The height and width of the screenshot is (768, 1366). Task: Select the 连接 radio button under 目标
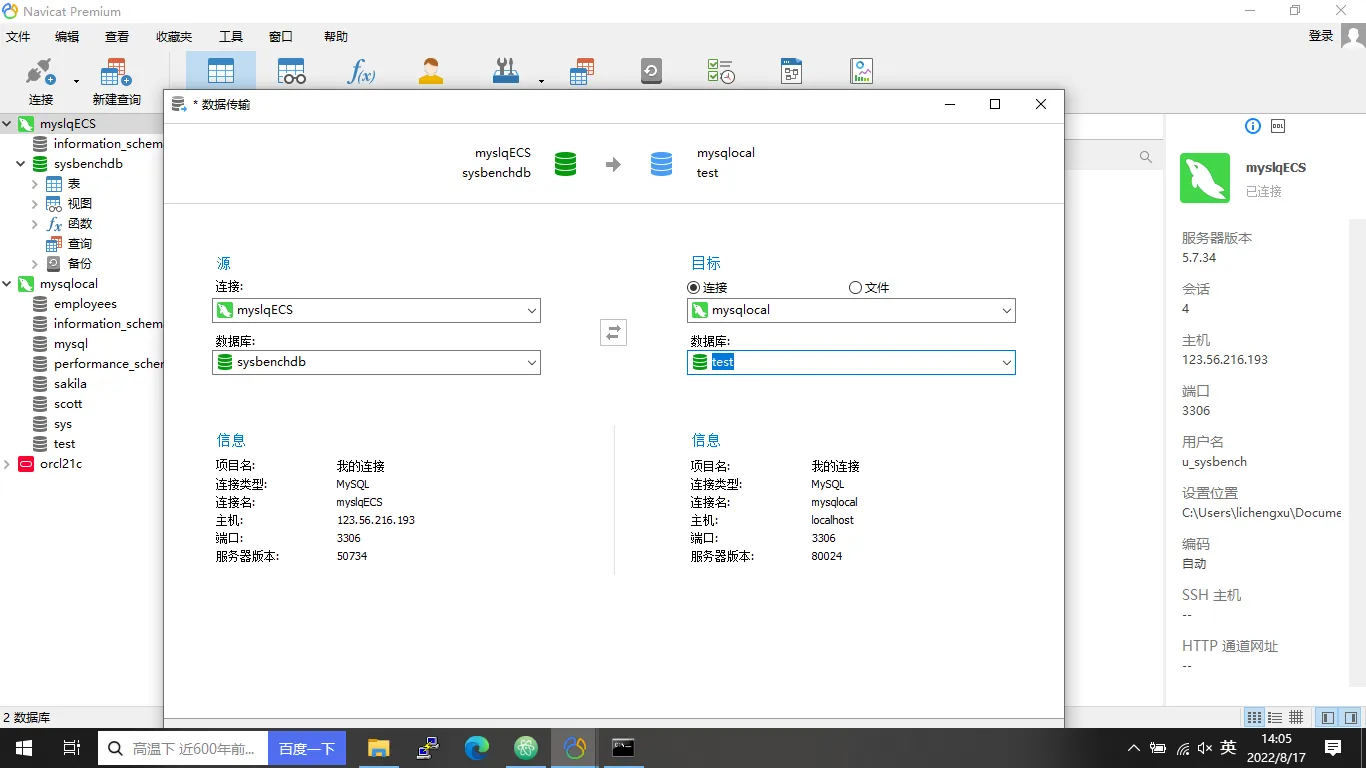point(694,287)
